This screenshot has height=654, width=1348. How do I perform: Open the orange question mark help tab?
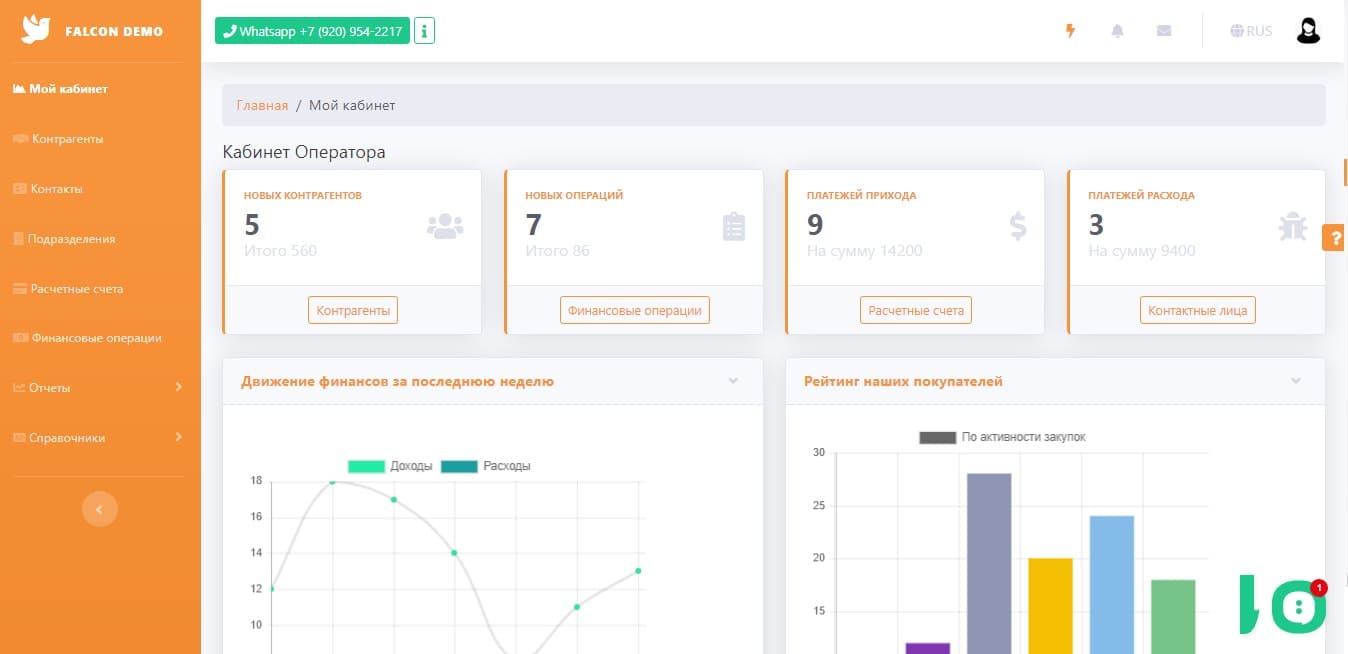(x=1336, y=238)
